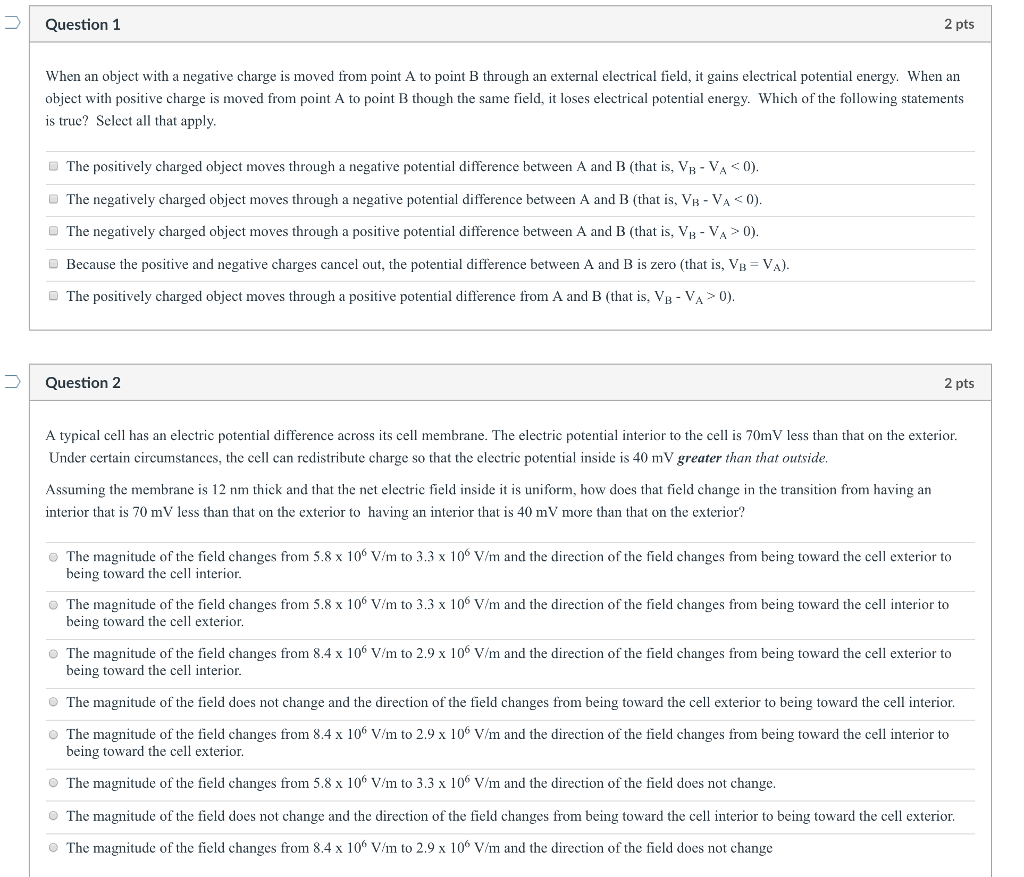Check positively charged object, positive potential difference option
1024x877 pixels.
coord(53,297)
